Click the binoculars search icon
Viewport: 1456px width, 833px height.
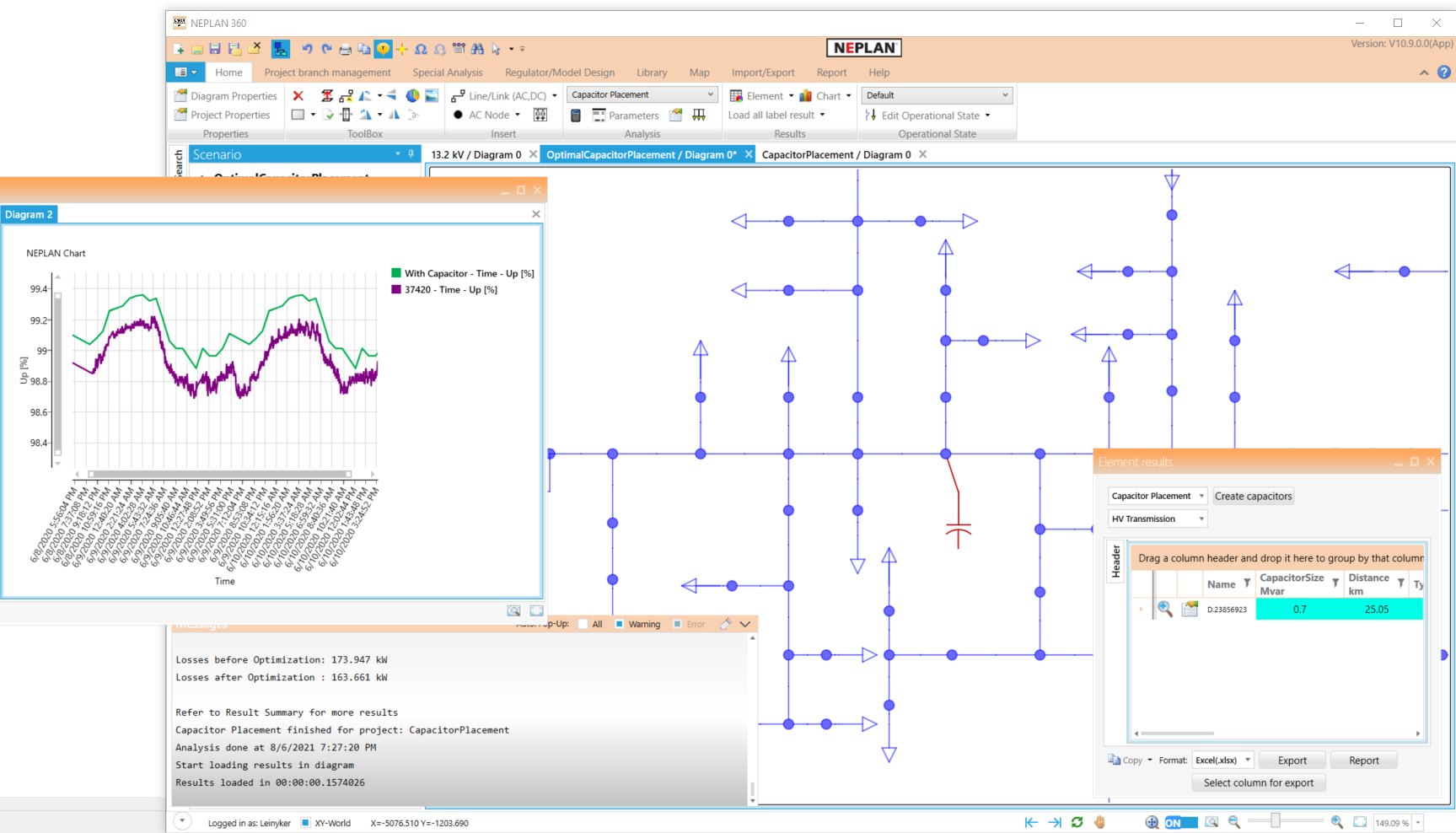tap(477, 49)
